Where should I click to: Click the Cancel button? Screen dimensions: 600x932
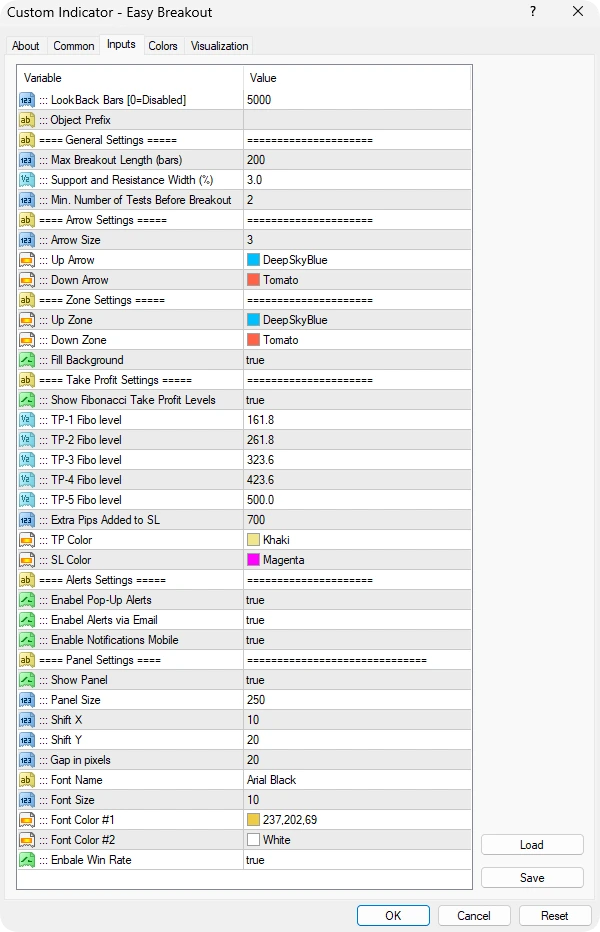pos(474,915)
